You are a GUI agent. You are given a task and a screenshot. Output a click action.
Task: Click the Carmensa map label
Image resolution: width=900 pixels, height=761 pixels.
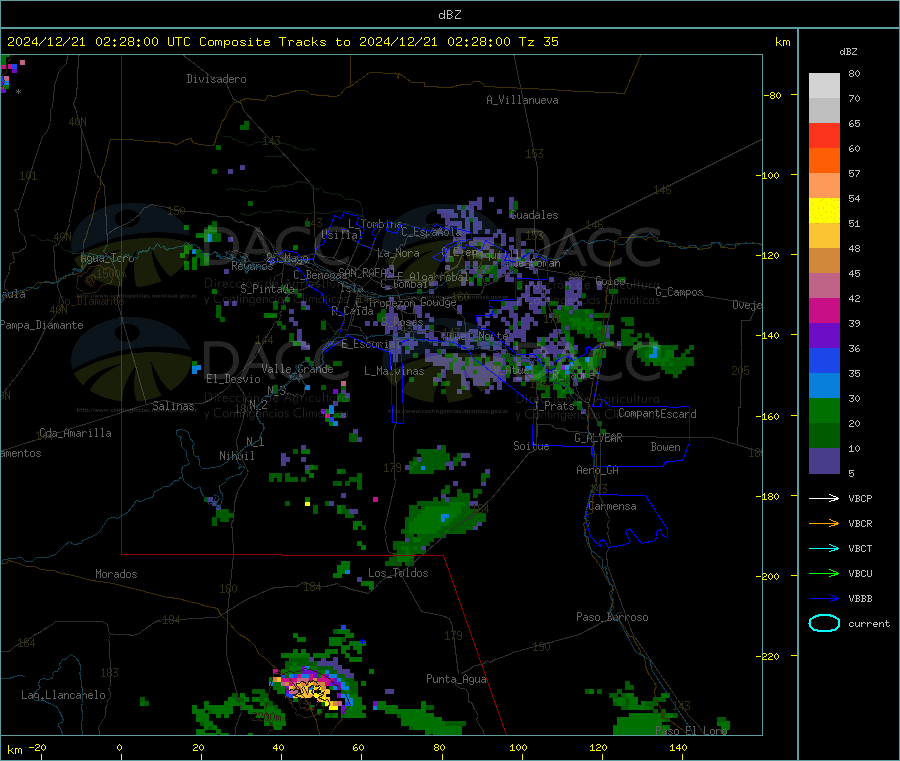[612, 506]
